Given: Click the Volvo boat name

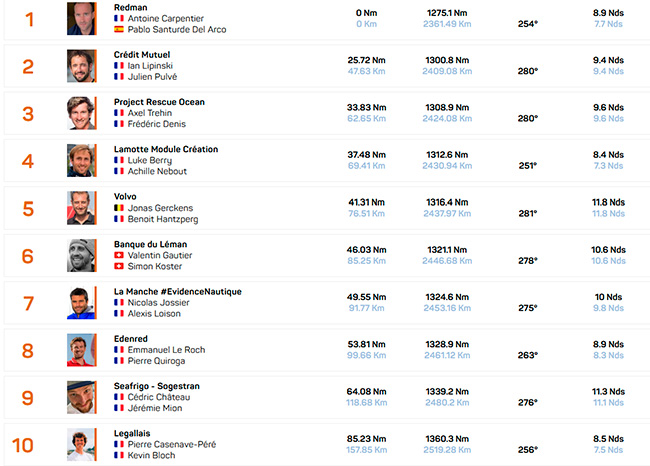Looking at the screenshot, I should [x=125, y=197].
